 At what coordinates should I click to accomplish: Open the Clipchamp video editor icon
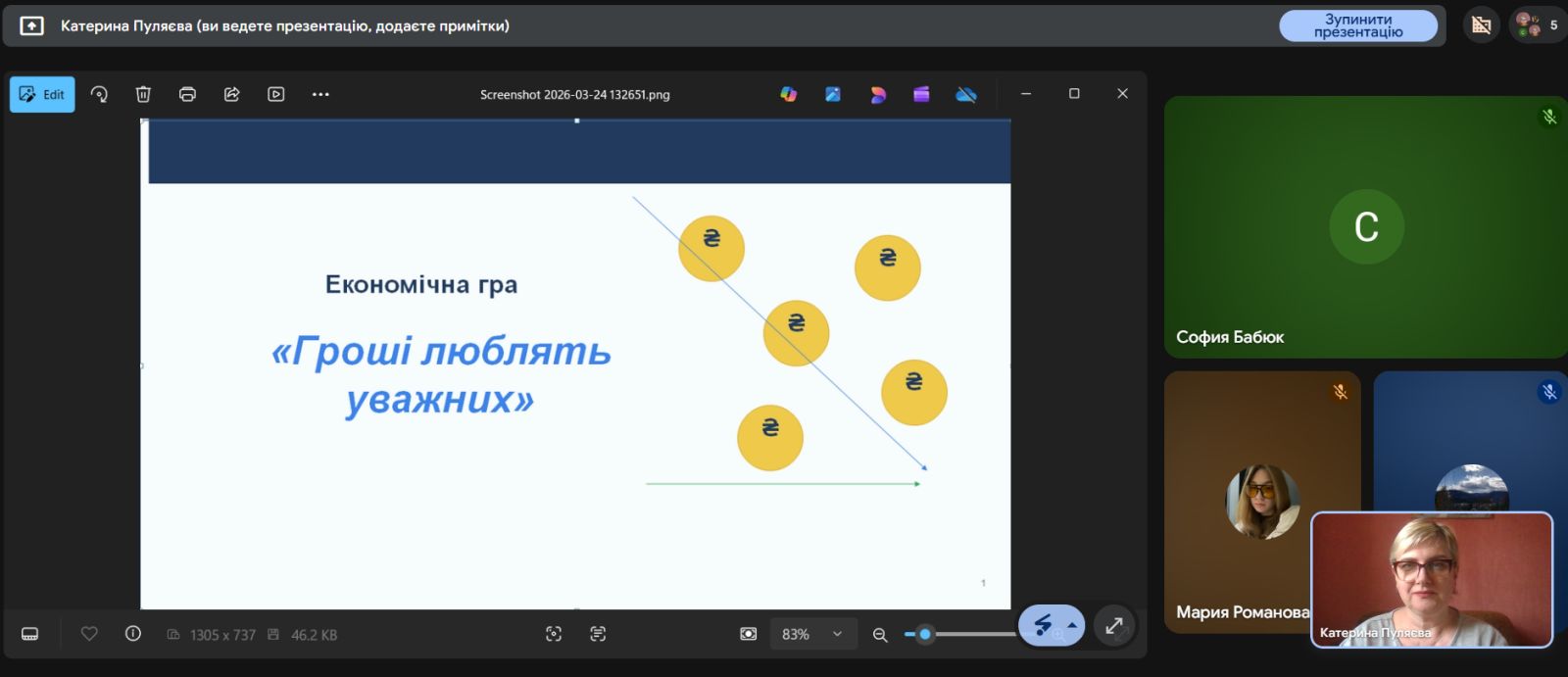click(921, 95)
